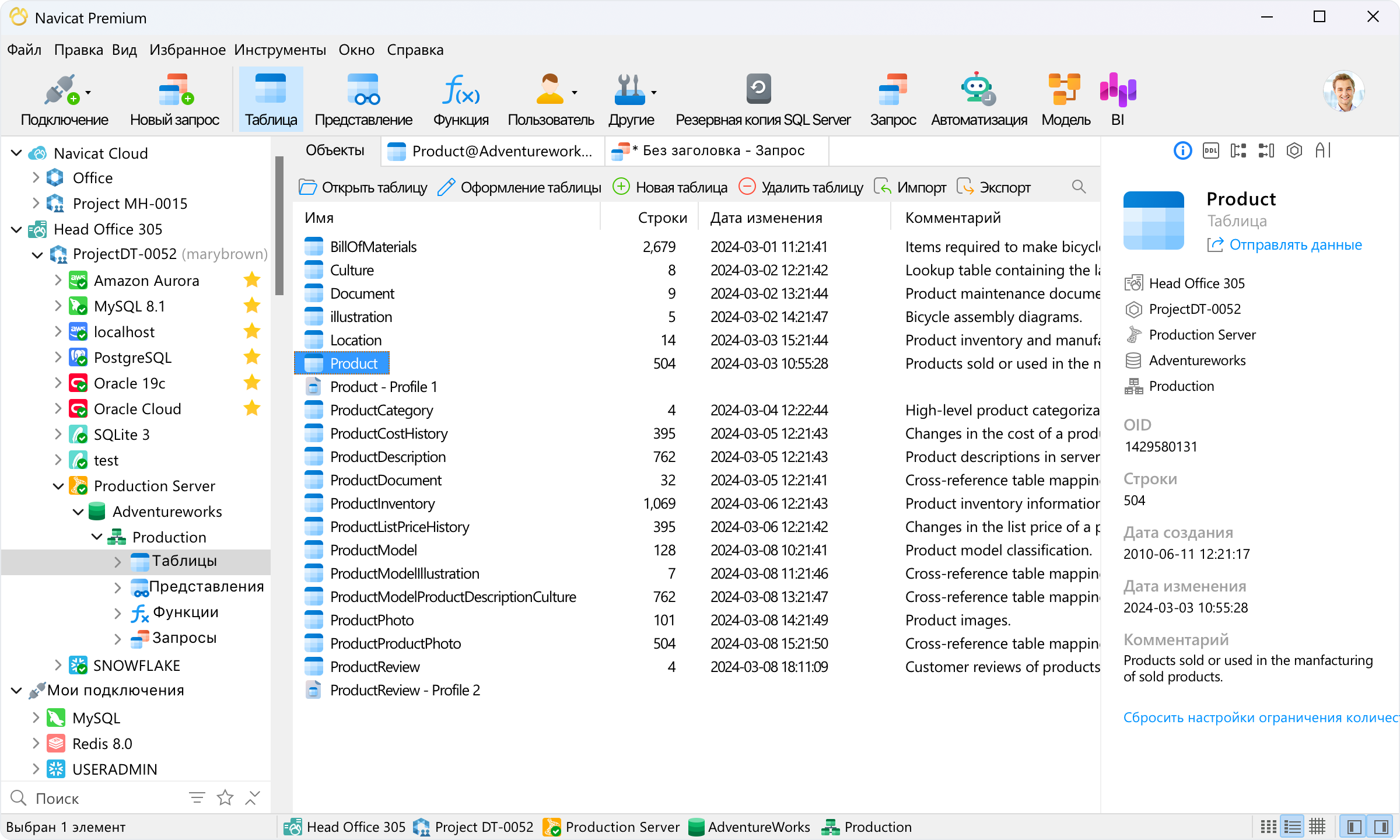Toggle favorites star filter in sidebar bottom

click(x=225, y=797)
